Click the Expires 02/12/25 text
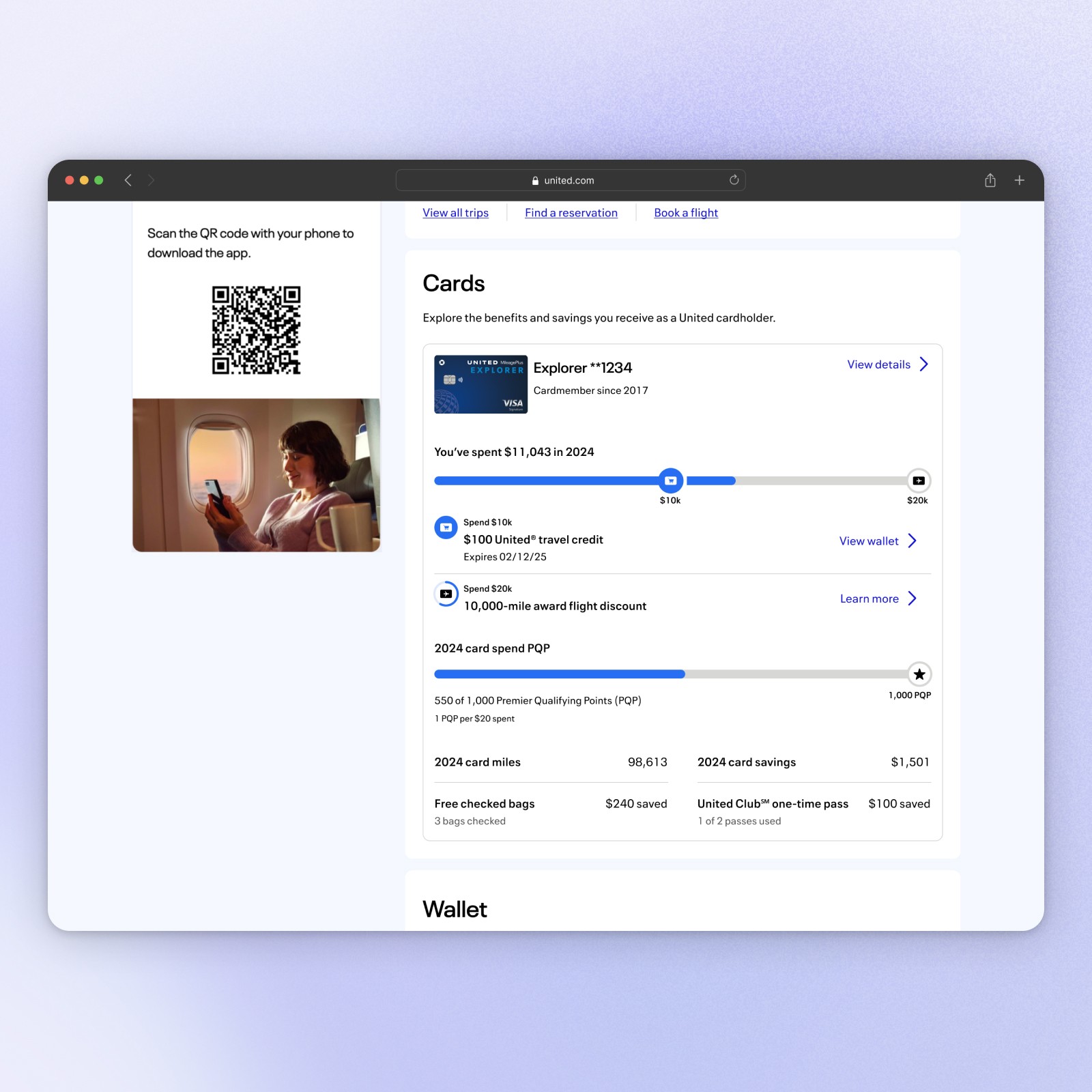 pyautogui.click(x=505, y=557)
